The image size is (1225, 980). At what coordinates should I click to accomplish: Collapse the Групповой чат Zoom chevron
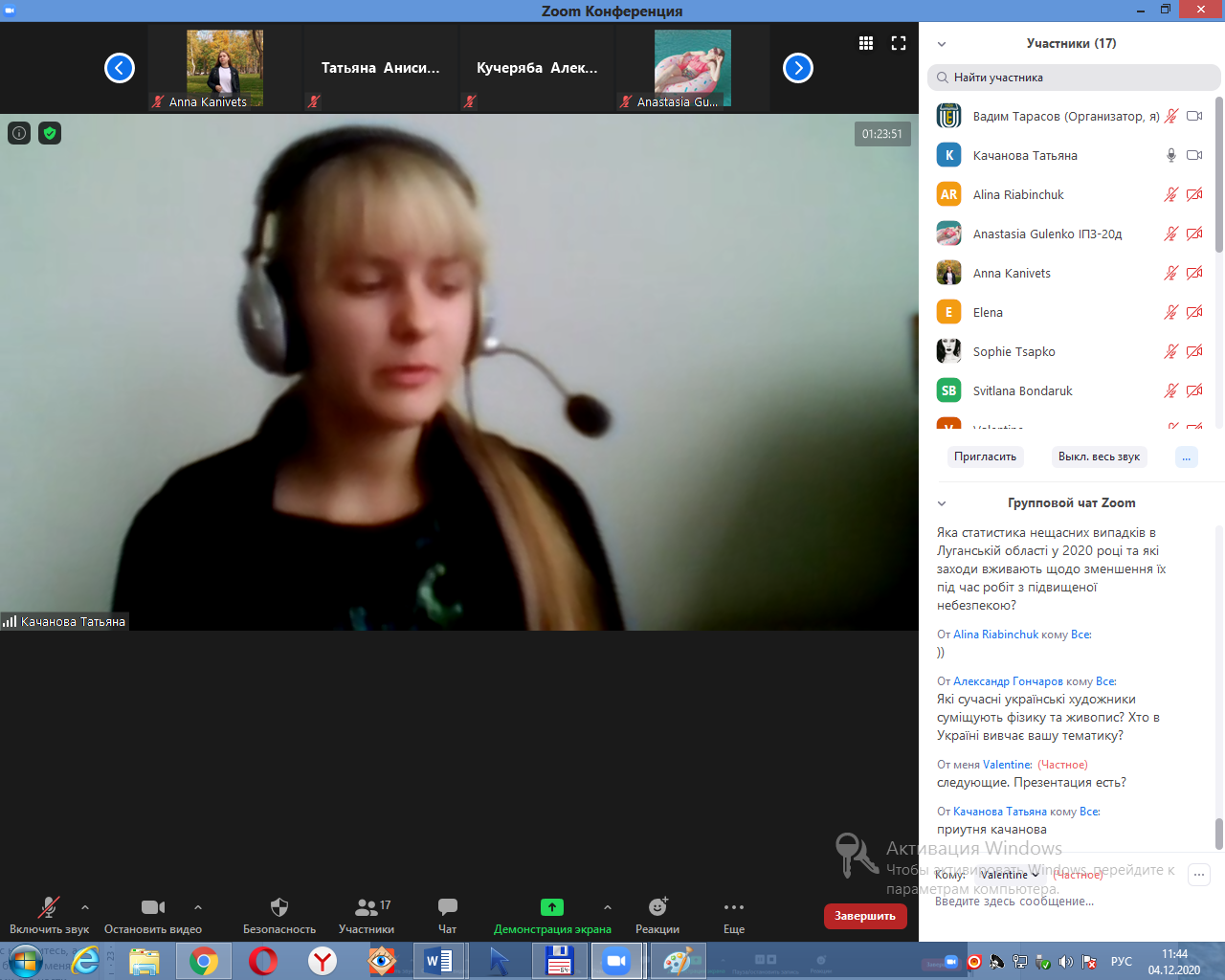point(942,503)
